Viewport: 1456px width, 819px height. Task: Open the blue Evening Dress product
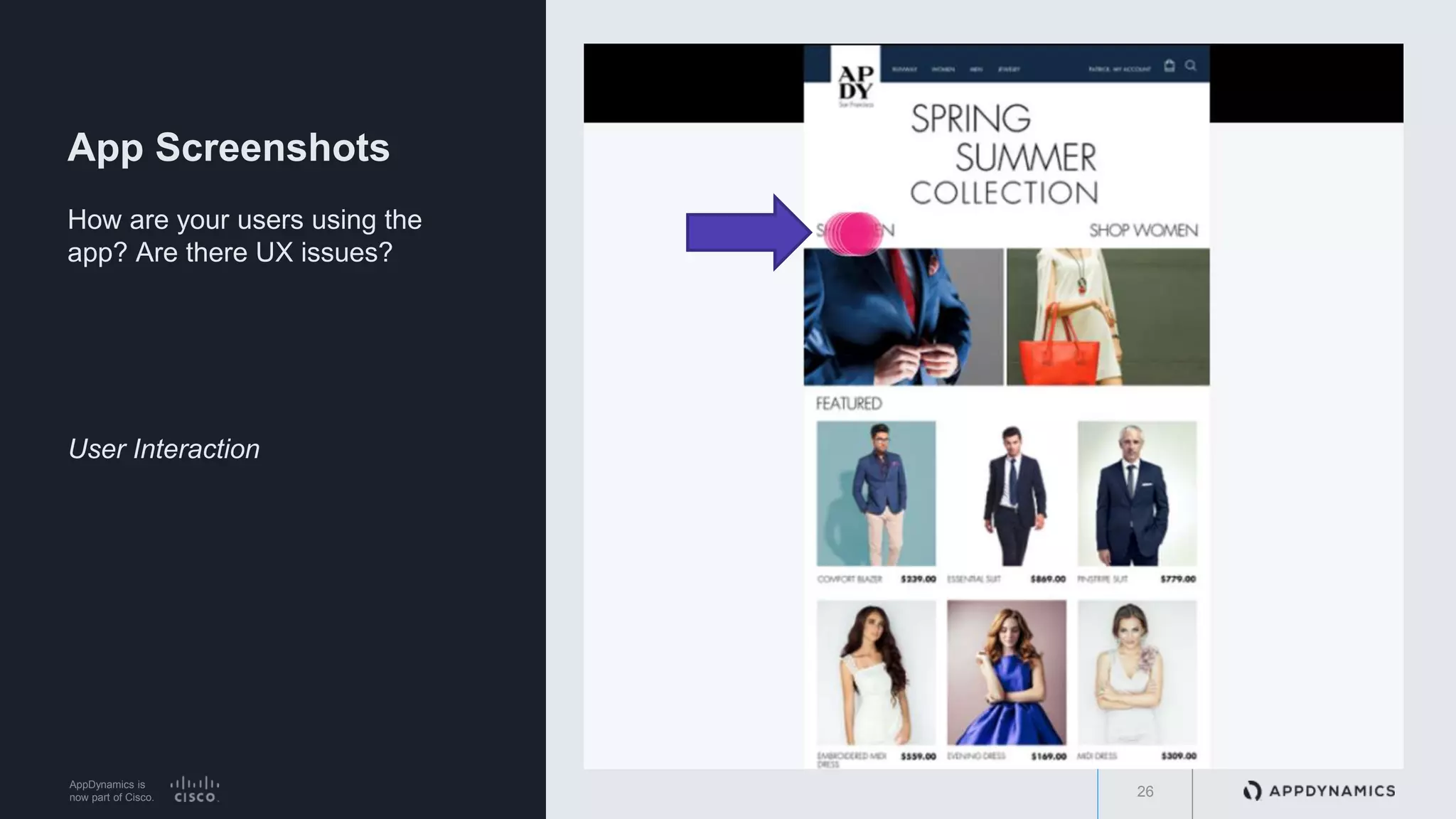(1007, 673)
